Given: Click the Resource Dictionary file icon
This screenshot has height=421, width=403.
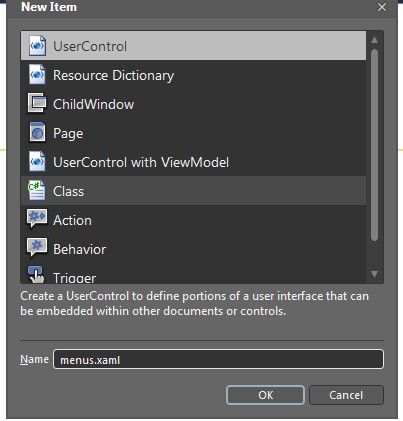Looking at the screenshot, I should [37, 75].
